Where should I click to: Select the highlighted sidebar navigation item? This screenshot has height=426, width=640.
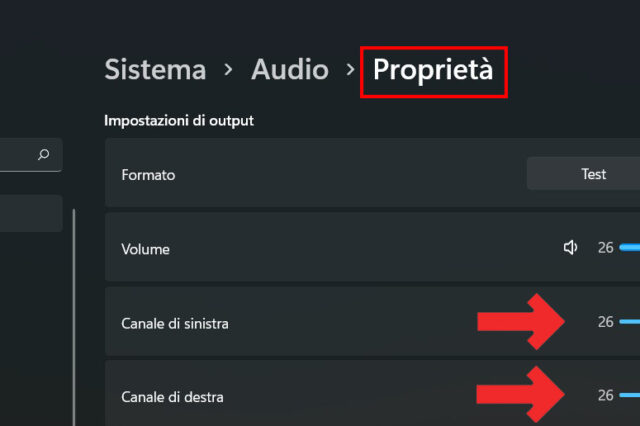(30, 213)
